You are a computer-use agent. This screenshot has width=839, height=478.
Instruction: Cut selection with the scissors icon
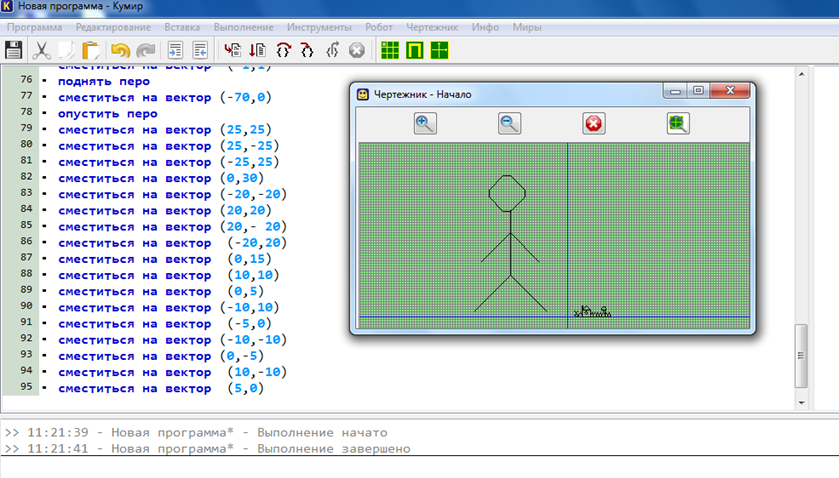[41, 50]
